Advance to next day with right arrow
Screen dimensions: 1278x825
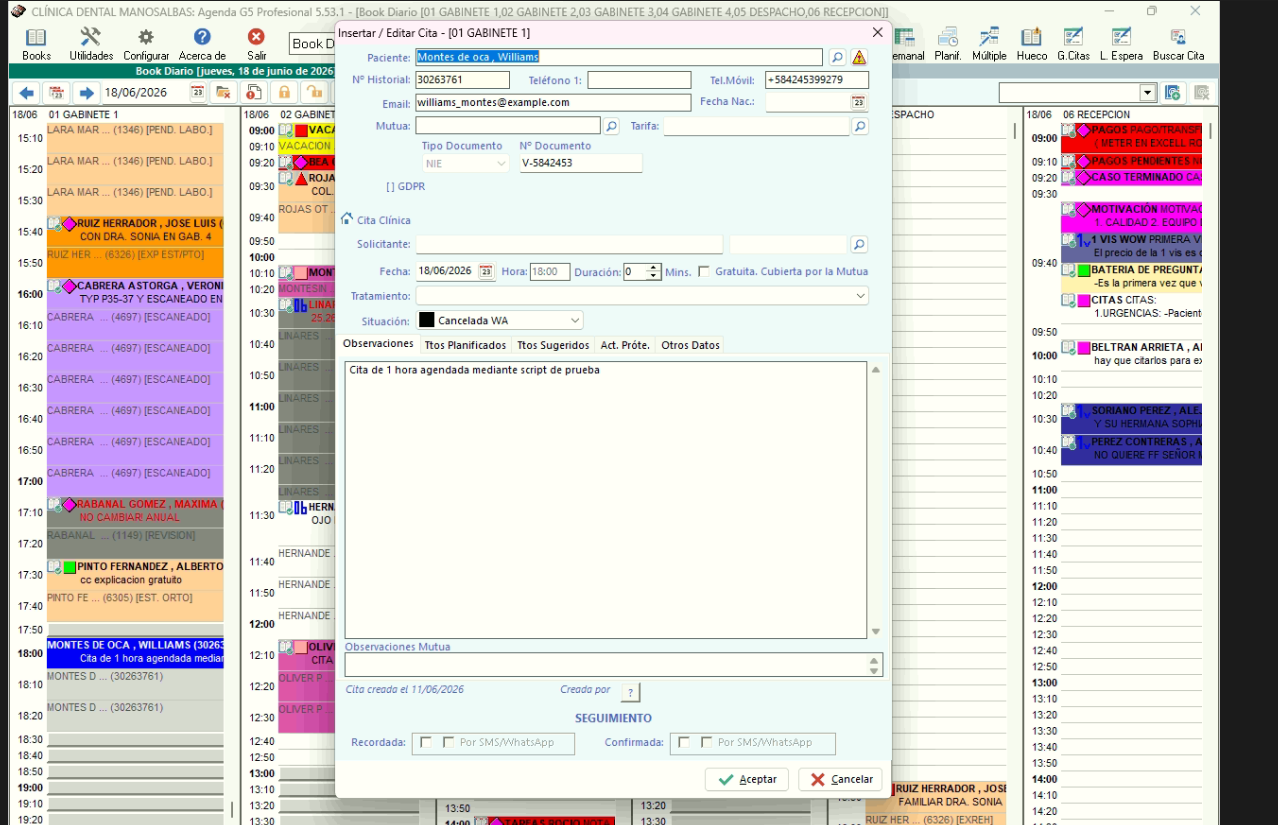(86, 93)
